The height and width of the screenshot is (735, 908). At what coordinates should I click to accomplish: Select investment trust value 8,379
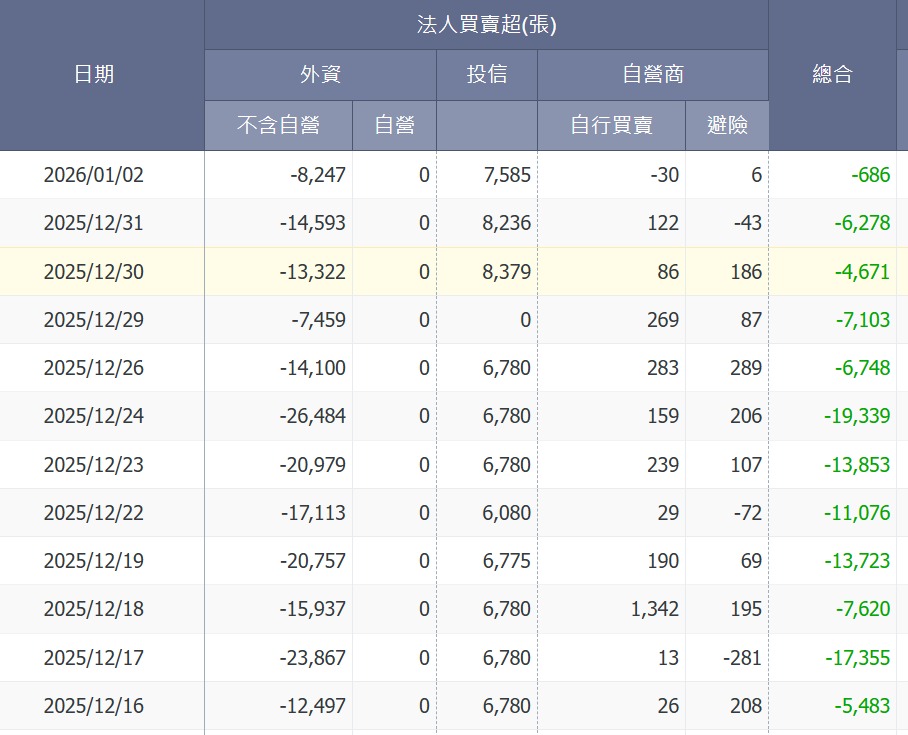(x=506, y=272)
